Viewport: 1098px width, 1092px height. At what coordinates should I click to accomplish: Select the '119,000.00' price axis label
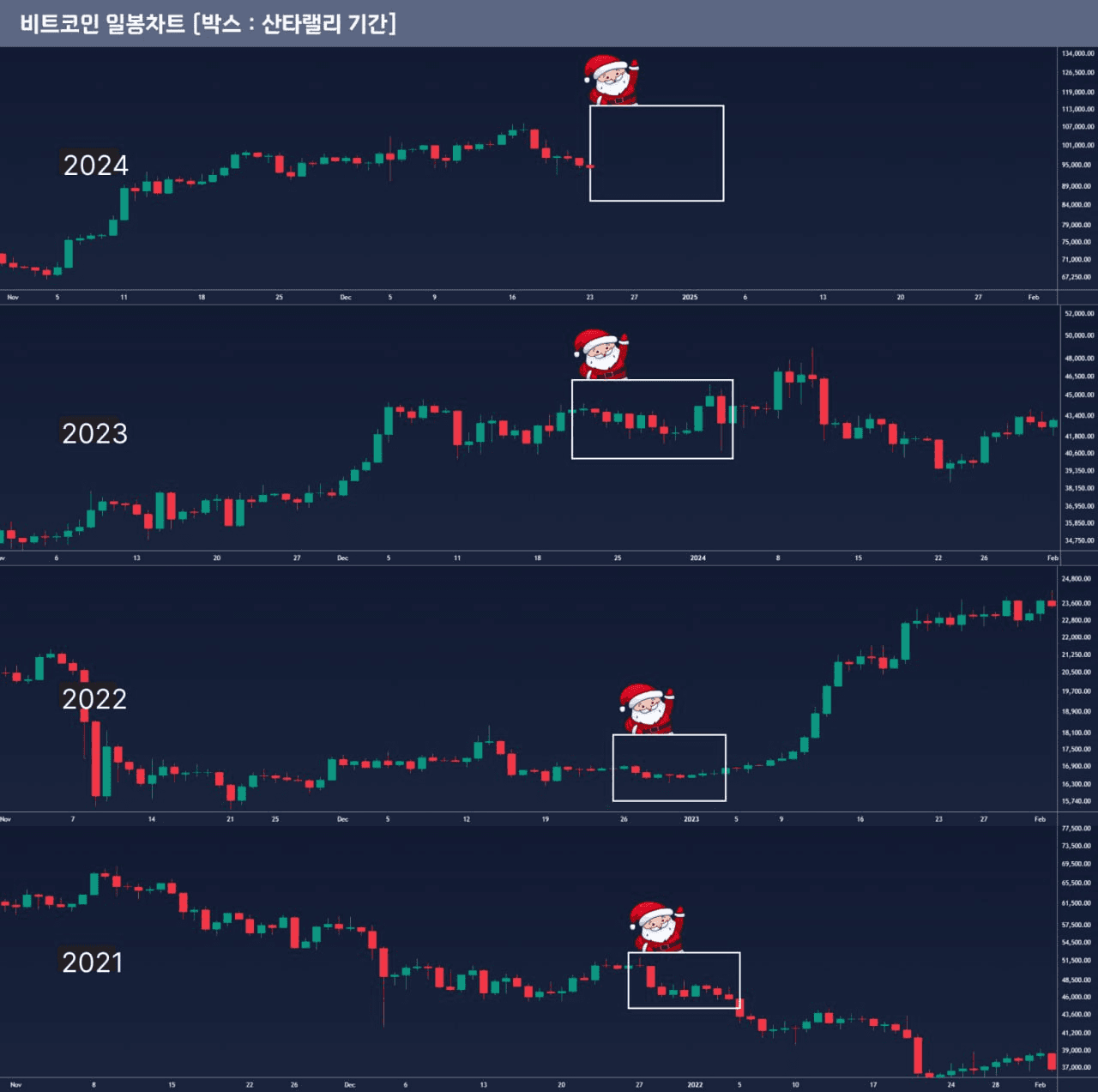click(1077, 92)
